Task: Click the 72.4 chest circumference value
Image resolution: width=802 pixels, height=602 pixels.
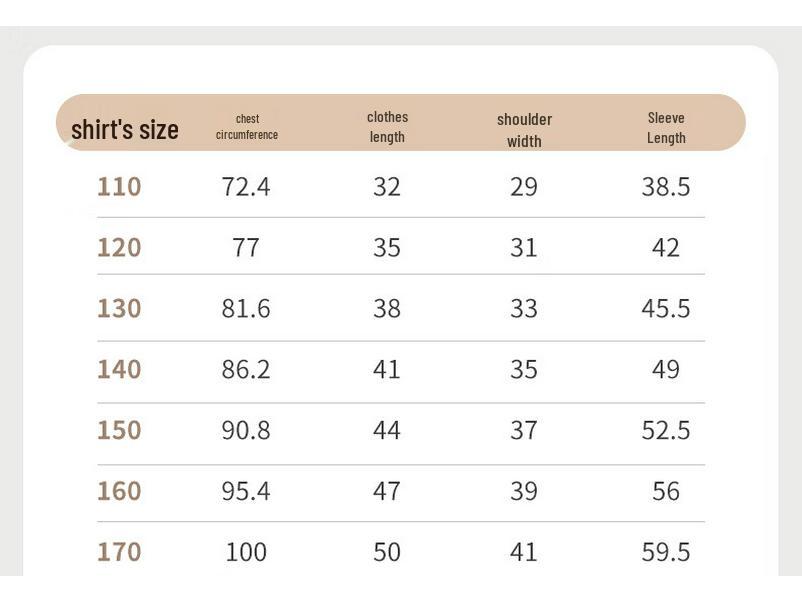Action: [x=246, y=187]
